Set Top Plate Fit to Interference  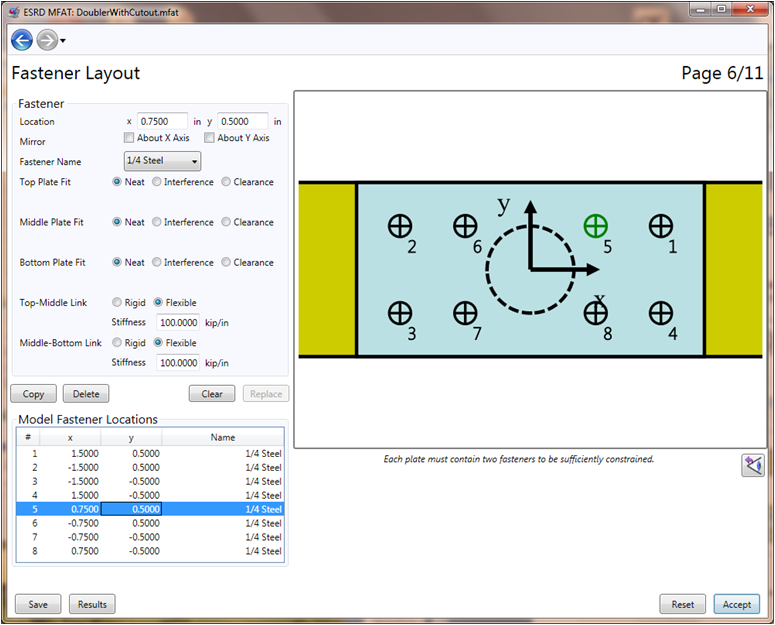pos(158,182)
